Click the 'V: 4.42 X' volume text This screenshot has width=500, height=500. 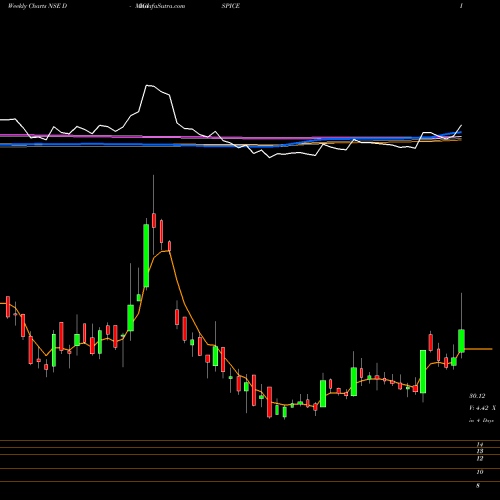click(x=482, y=408)
